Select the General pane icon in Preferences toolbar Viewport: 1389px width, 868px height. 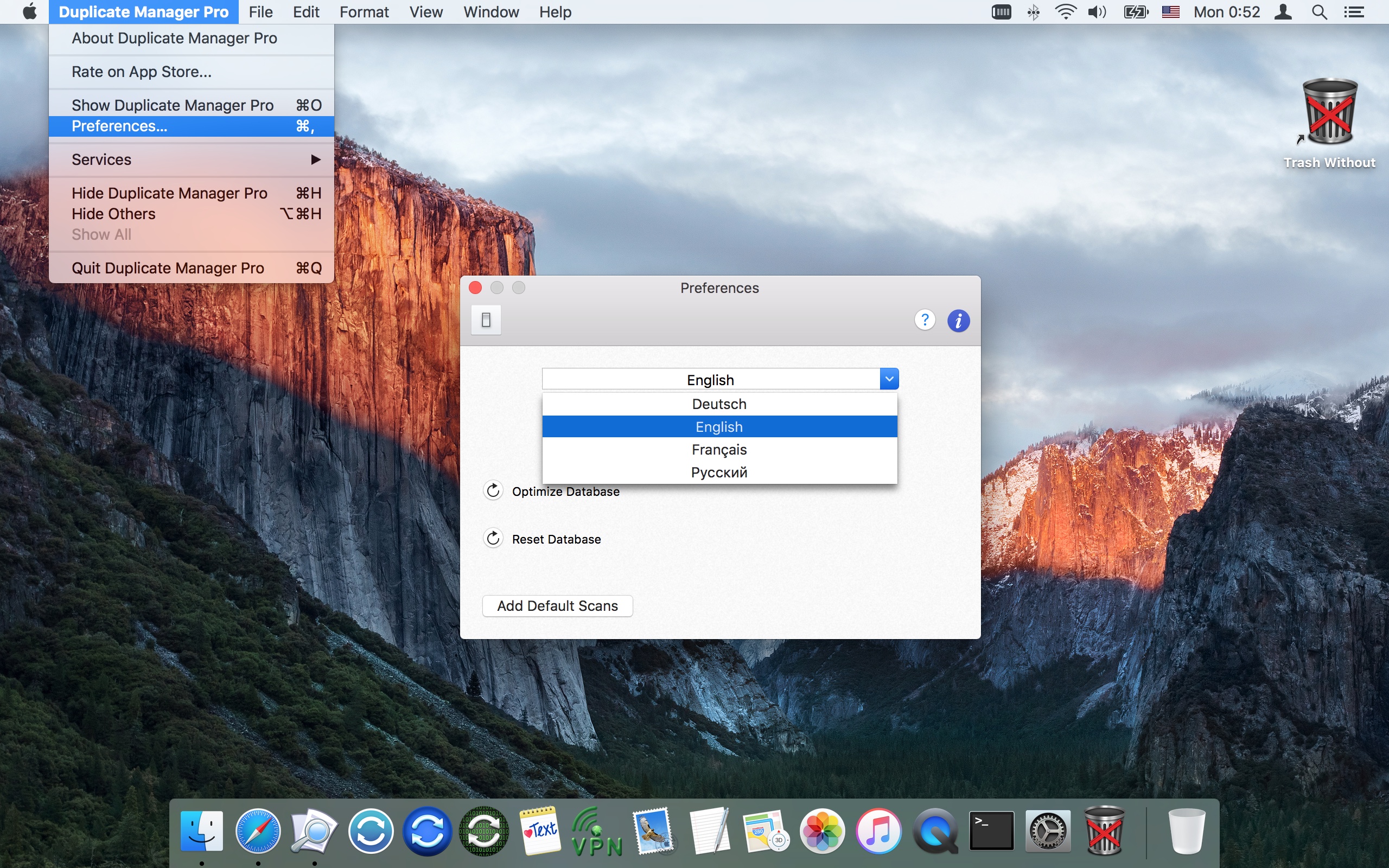[486, 320]
